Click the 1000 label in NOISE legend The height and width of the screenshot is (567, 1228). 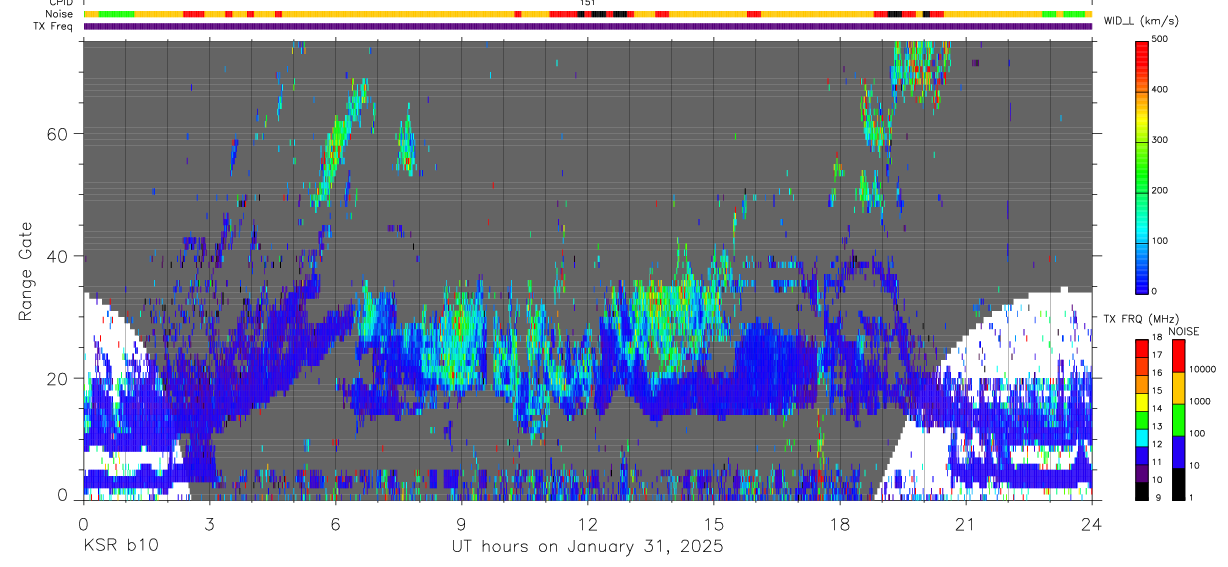point(1199,402)
